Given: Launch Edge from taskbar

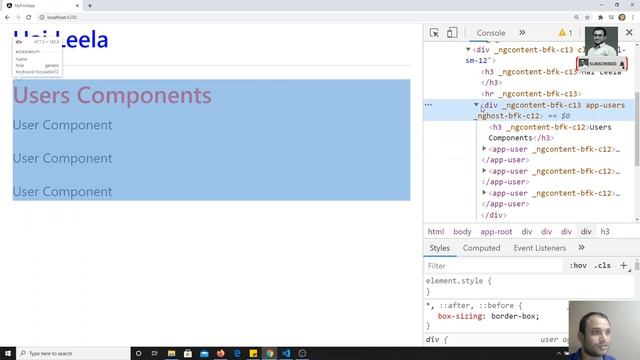Looking at the screenshot, I should point(237,353).
